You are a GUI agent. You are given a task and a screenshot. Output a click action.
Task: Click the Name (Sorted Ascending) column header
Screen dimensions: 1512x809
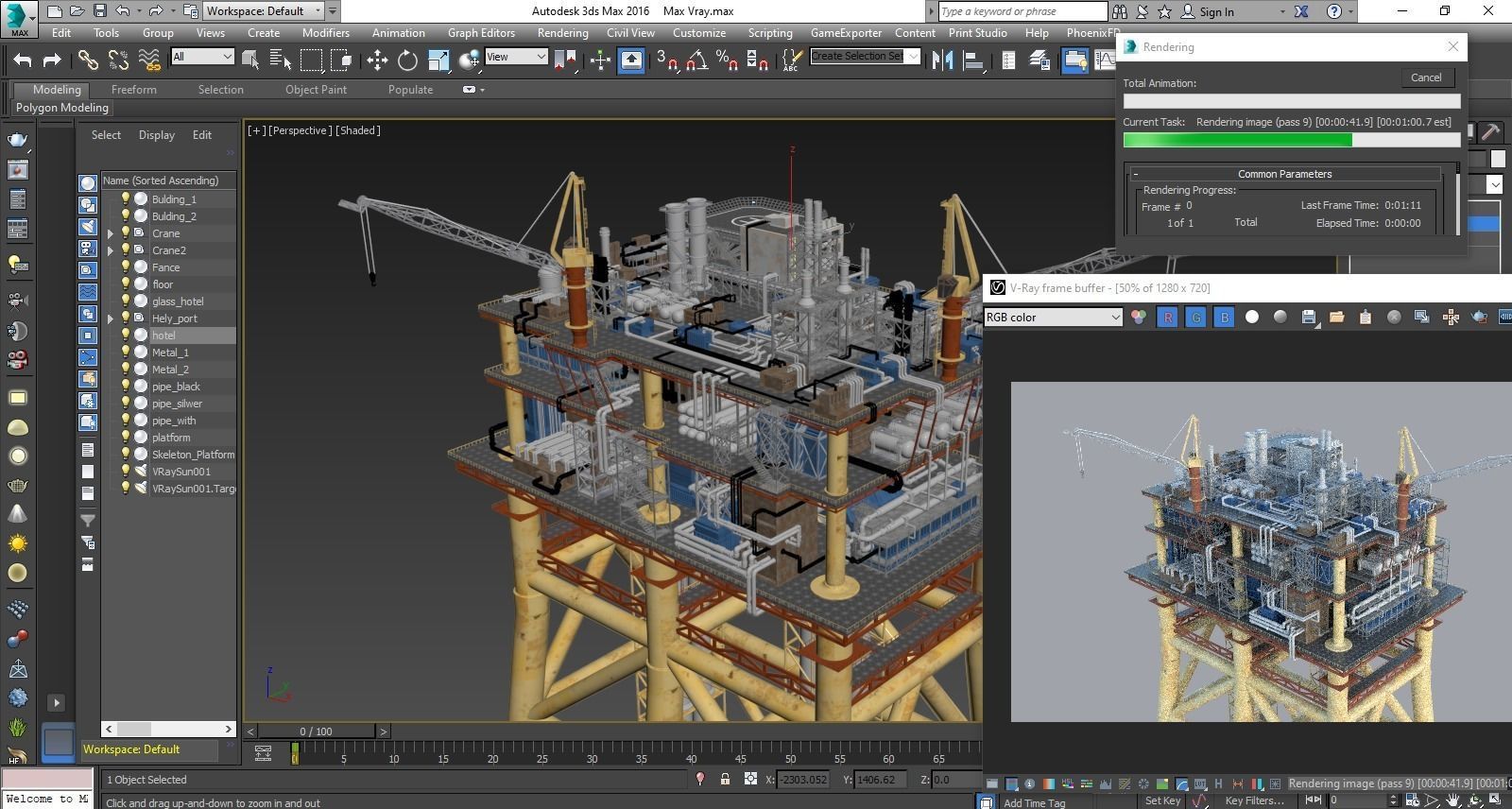click(x=168, y=181)
